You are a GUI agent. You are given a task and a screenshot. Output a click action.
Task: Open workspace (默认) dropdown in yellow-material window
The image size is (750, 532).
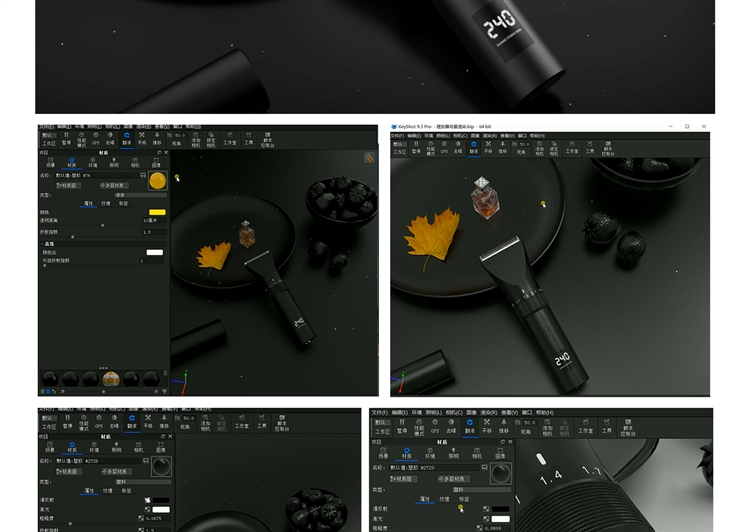click(49, 135)
